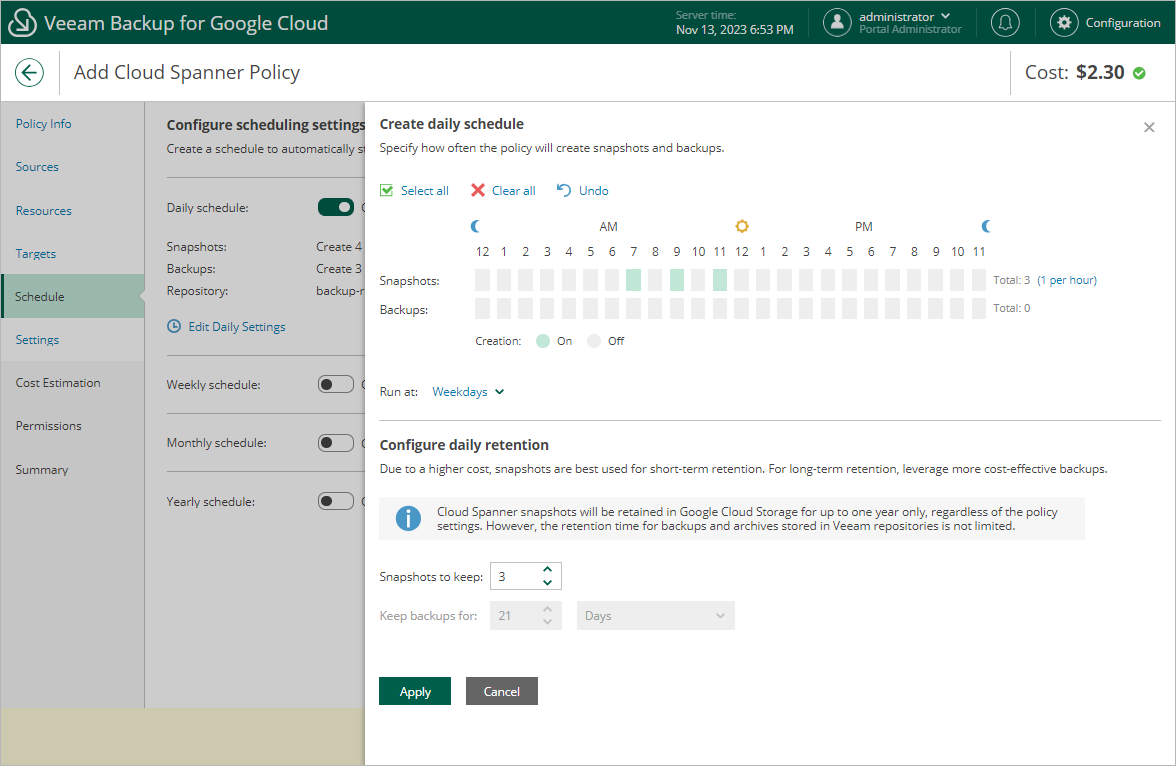Toggle the 11 PM backup cell
The image size is (1176, 766).
(x=979, y=308)
